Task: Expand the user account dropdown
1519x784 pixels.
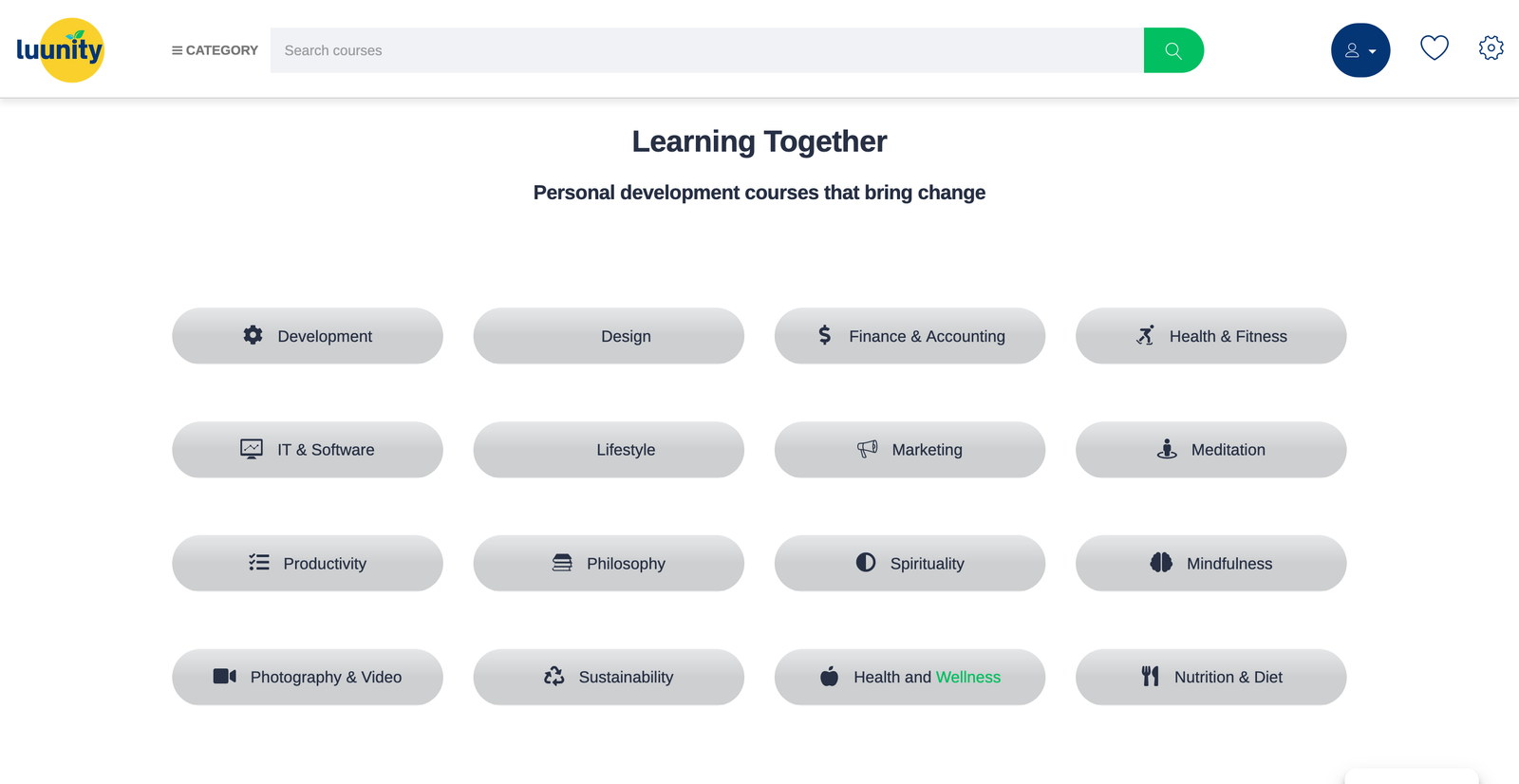Action: point(1360,50)
